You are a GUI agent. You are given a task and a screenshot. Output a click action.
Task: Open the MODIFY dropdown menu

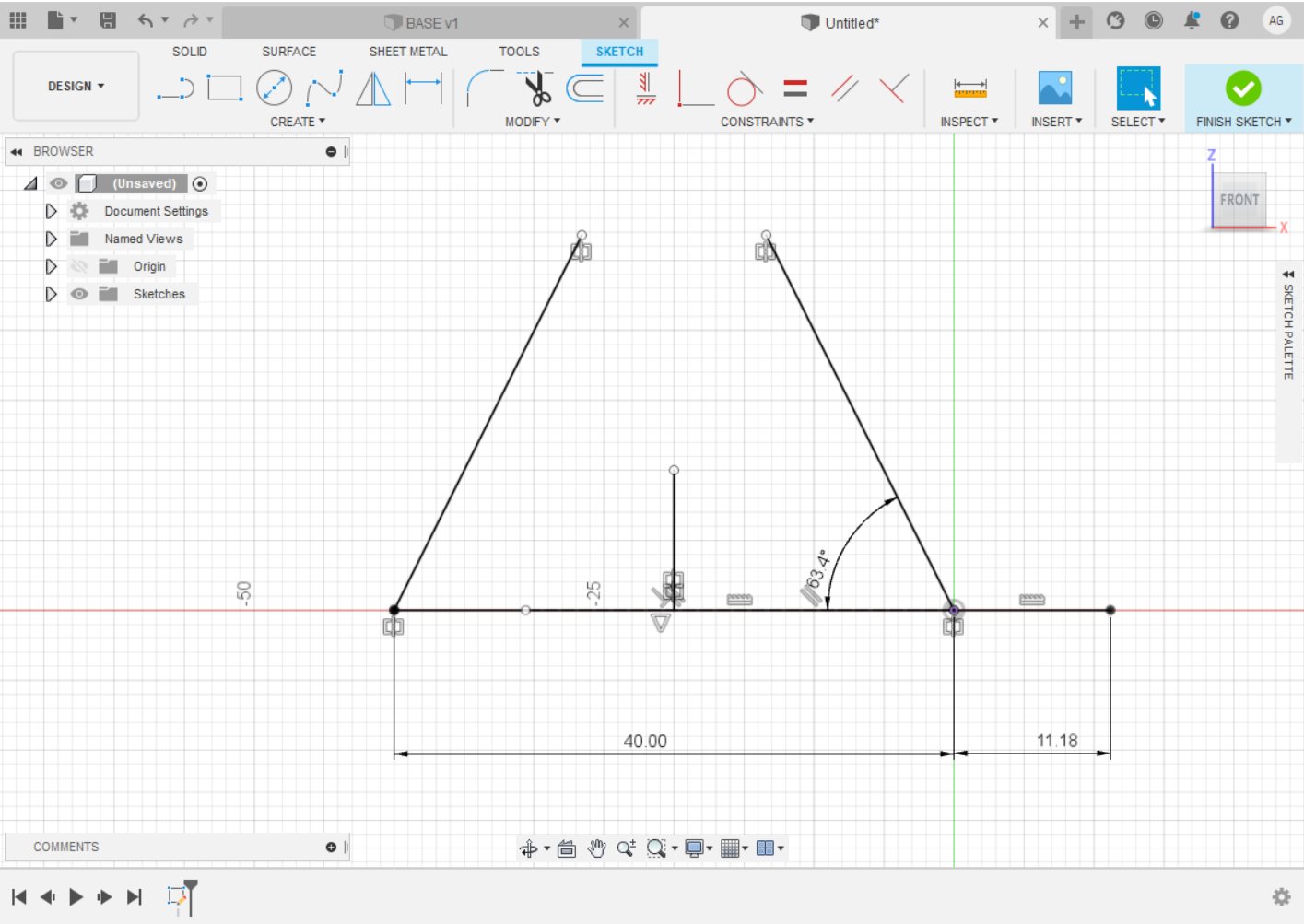click(533, 122)
